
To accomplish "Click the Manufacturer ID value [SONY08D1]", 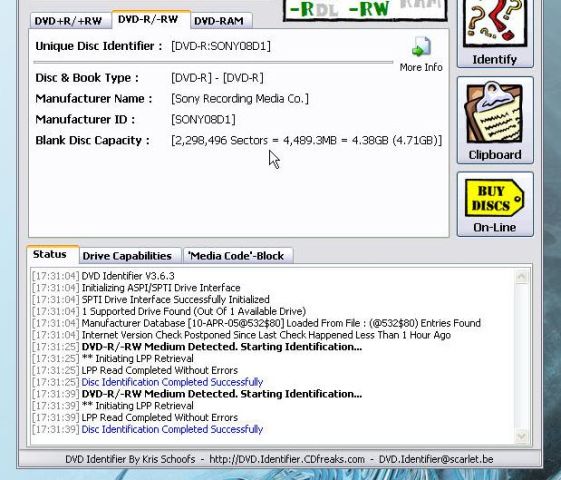I will tap(203, 119).
